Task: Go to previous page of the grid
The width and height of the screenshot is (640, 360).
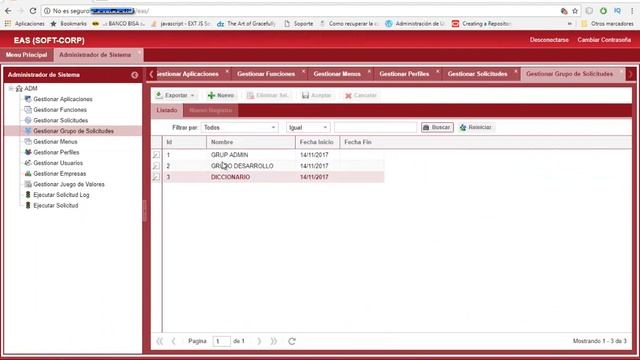Action: point(173,341)
